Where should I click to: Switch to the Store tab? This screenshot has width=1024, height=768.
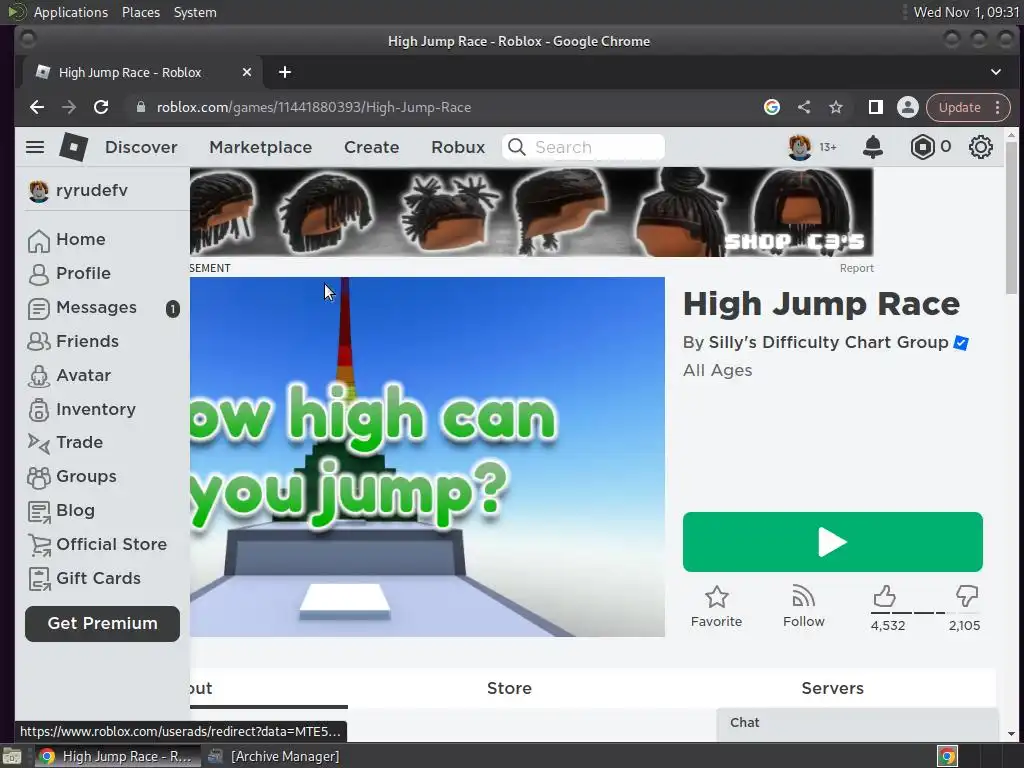[x=509, y=688]
